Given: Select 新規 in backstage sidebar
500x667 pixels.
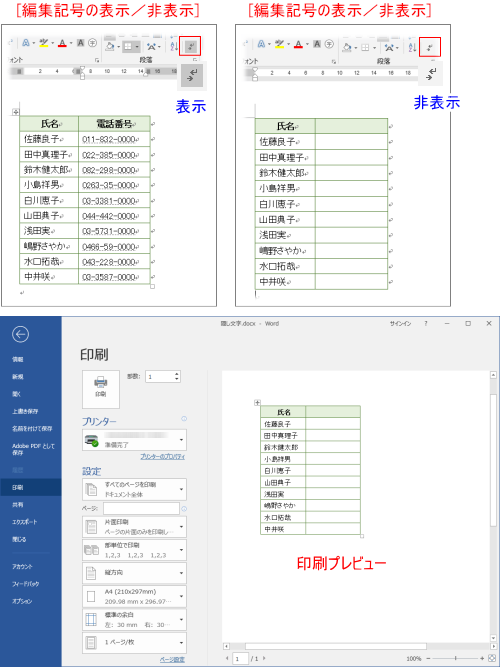Looking at the screenshot, I should [x=18, y=377].
